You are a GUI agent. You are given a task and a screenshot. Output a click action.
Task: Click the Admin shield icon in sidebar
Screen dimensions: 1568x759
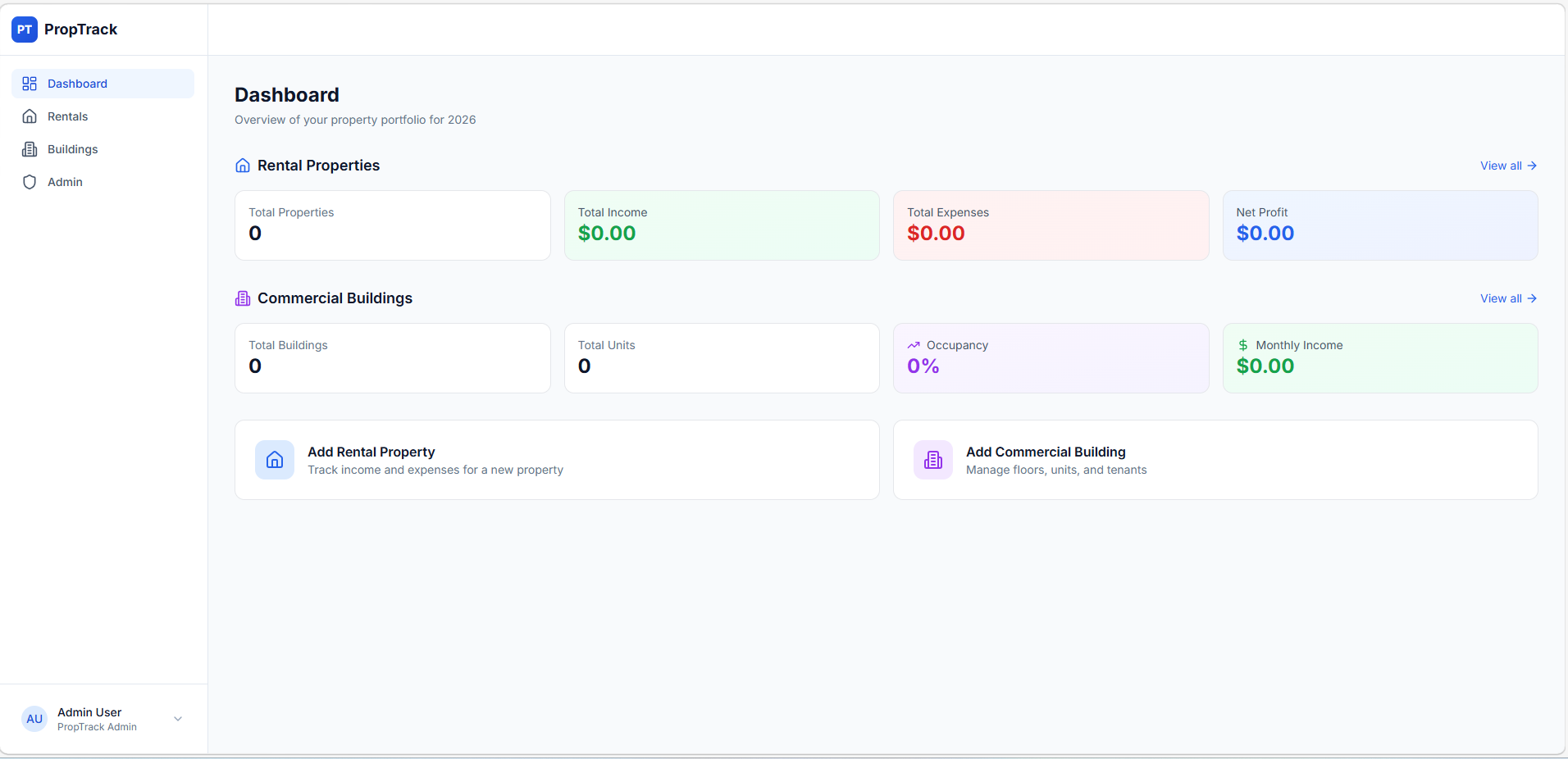[x=30, y=182]
